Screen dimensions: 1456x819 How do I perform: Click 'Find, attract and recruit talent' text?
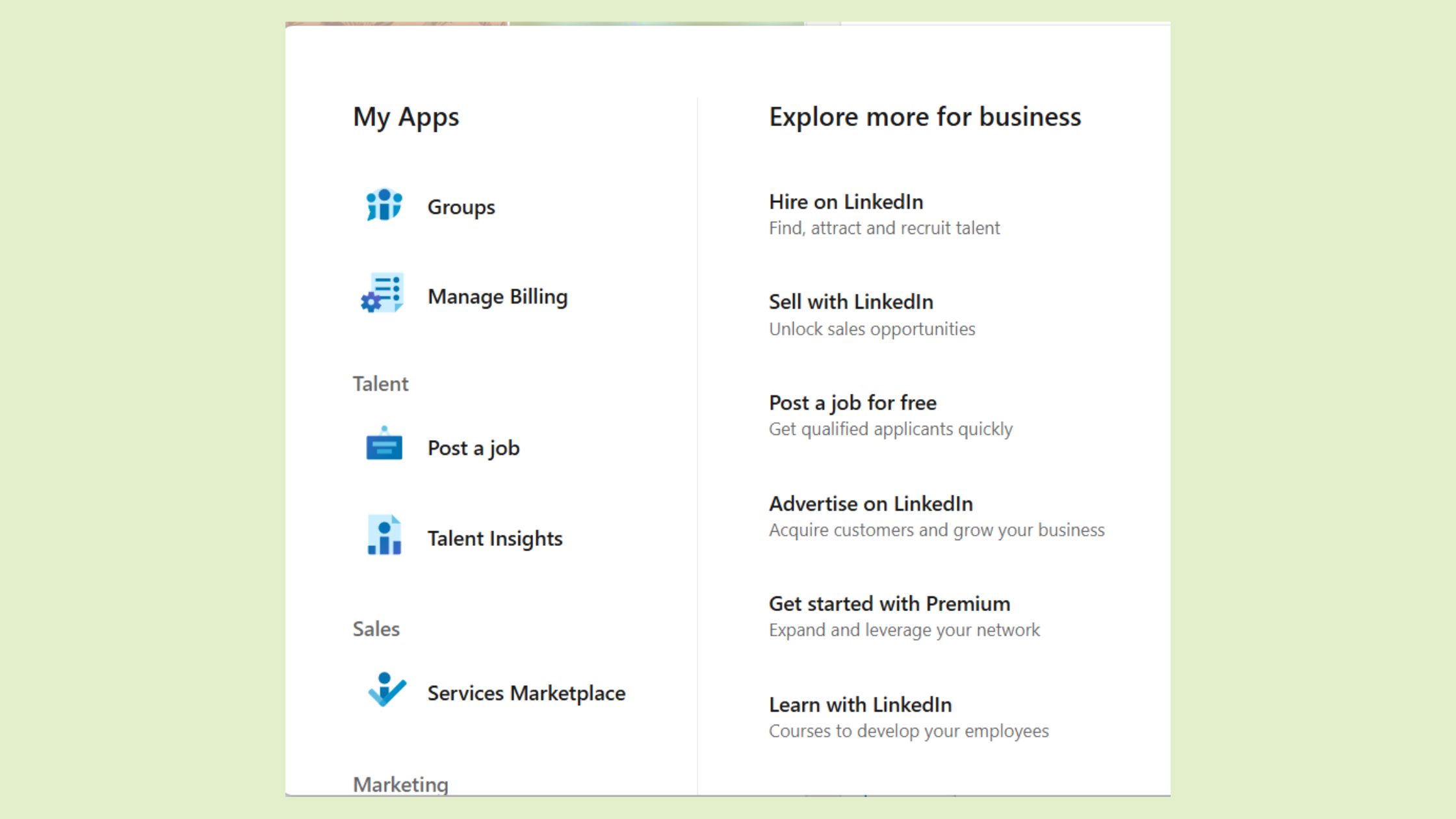point(884,228)
